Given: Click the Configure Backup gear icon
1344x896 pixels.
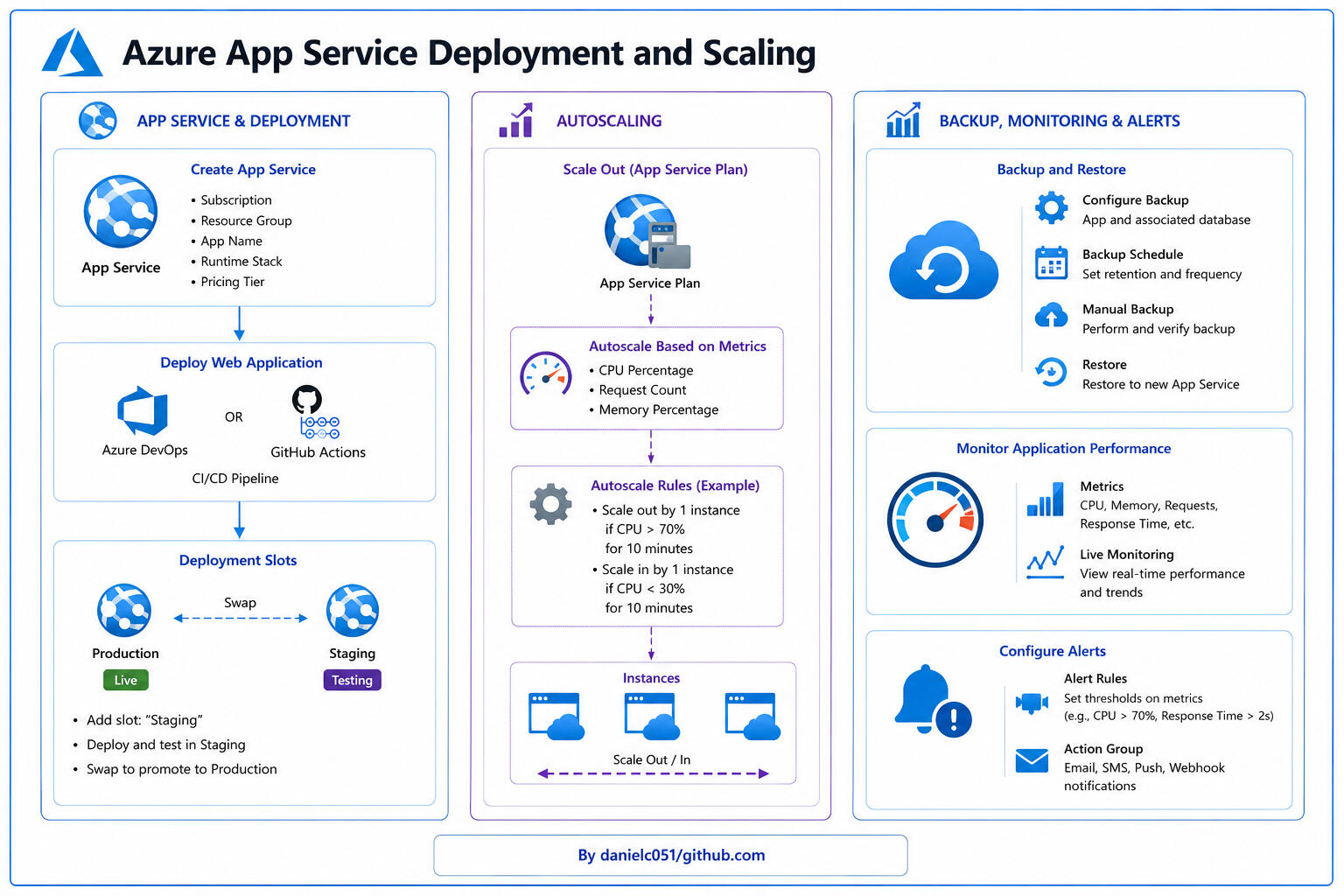Looking at the screenshot, I should point(1051,207).
